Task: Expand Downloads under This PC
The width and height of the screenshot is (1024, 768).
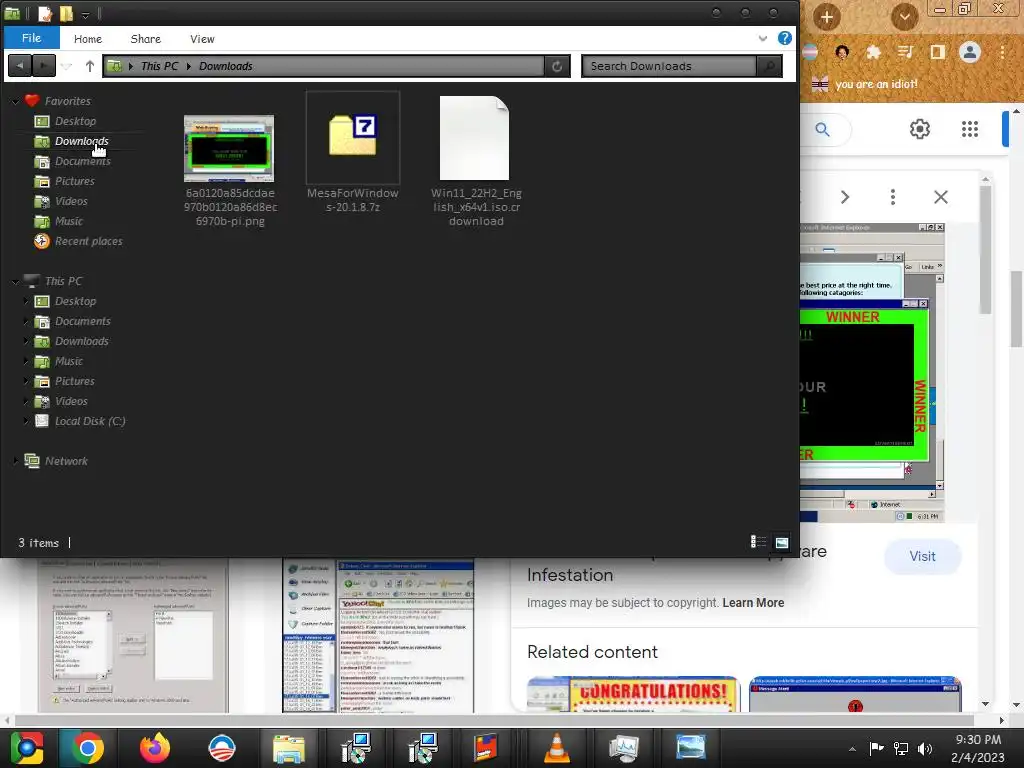Action: click(x=26, y=341)
